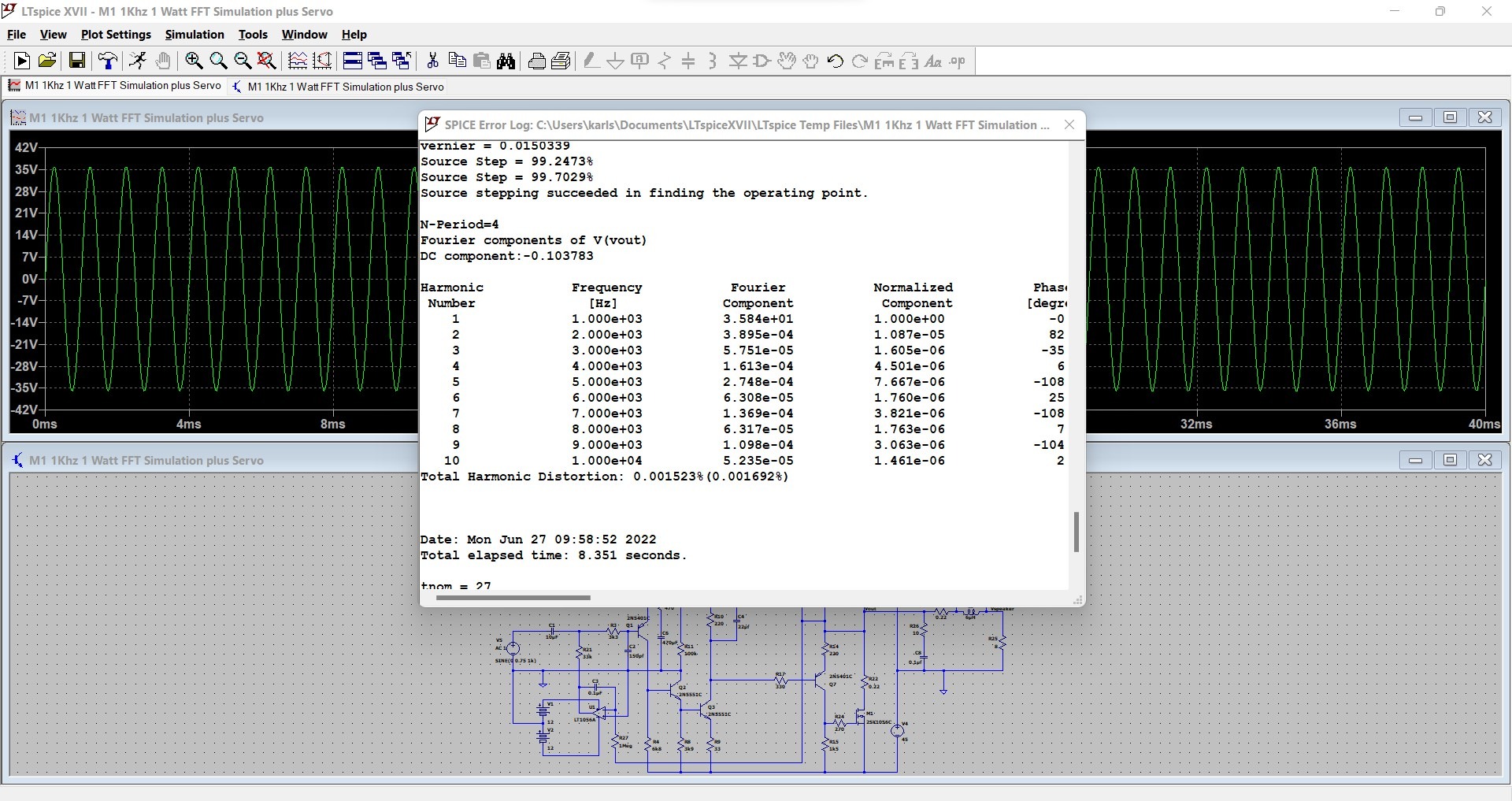1512x801 pixels.
Task: Open the View menu
Action: 53,35
